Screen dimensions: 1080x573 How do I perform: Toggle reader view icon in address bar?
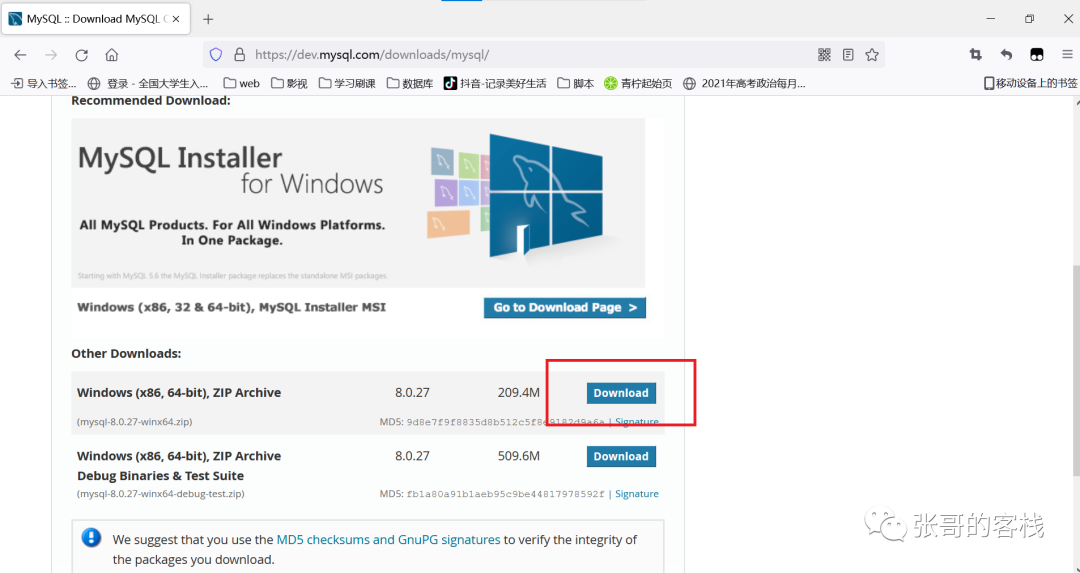tap(848, 55)
